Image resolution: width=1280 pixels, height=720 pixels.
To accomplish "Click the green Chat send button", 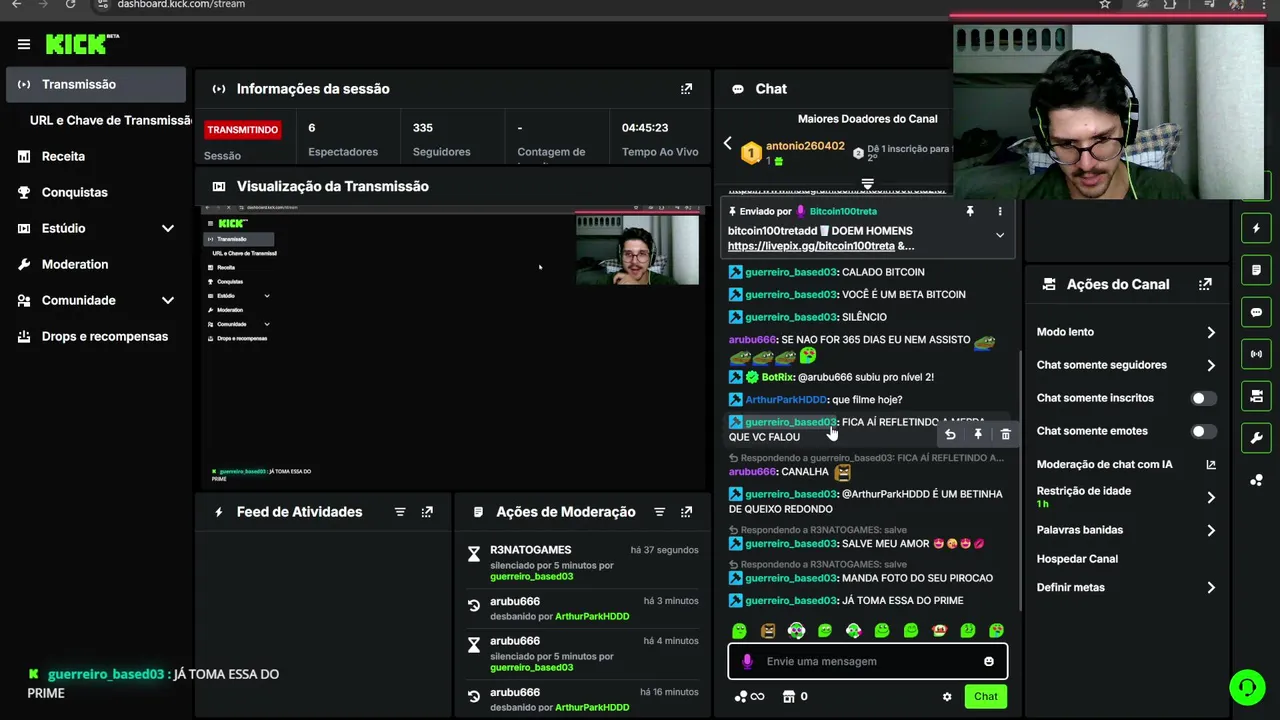I will 986,697.
